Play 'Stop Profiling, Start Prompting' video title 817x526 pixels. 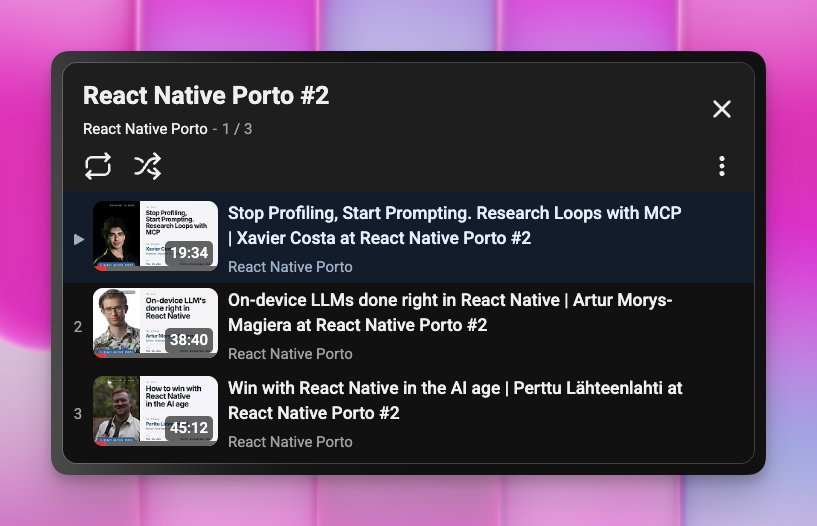454,226
